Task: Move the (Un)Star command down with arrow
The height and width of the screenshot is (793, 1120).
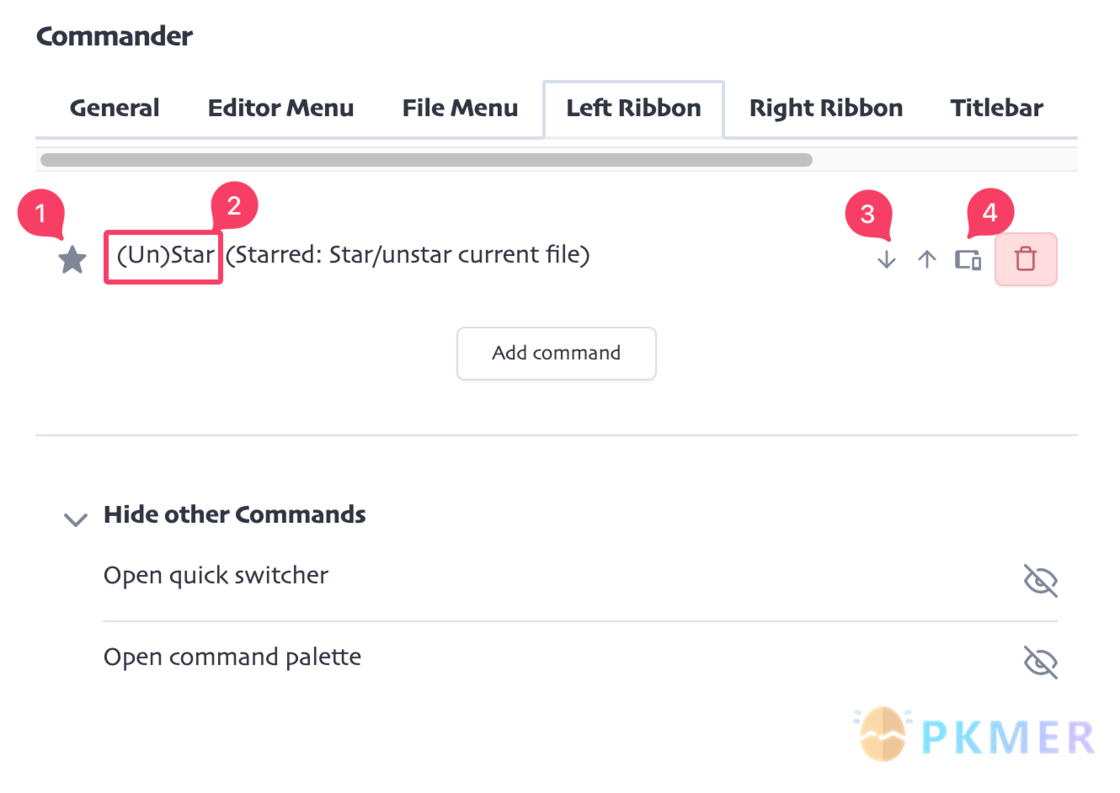Action: click(886, 259)
